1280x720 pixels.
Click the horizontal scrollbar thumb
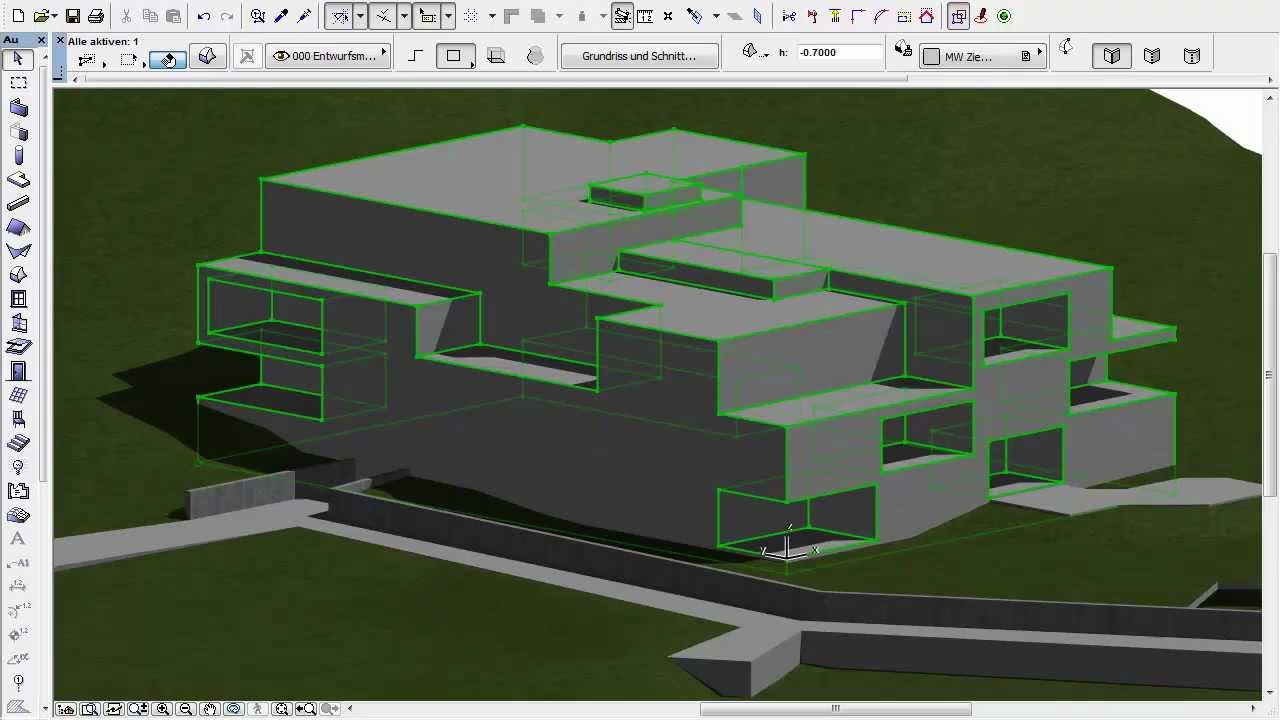(x=835, y=709)
